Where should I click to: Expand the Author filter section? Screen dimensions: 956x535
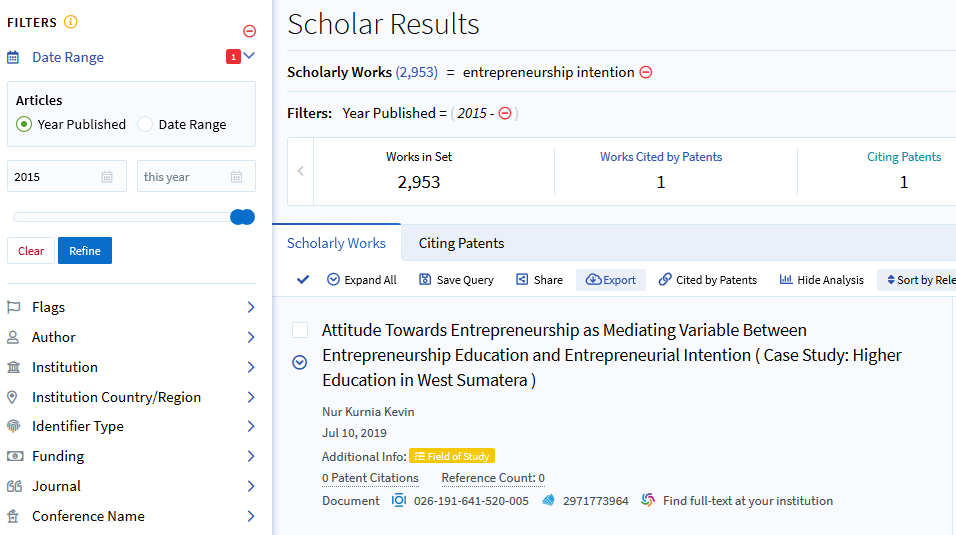pyautogui.click(x=250, y=337)
